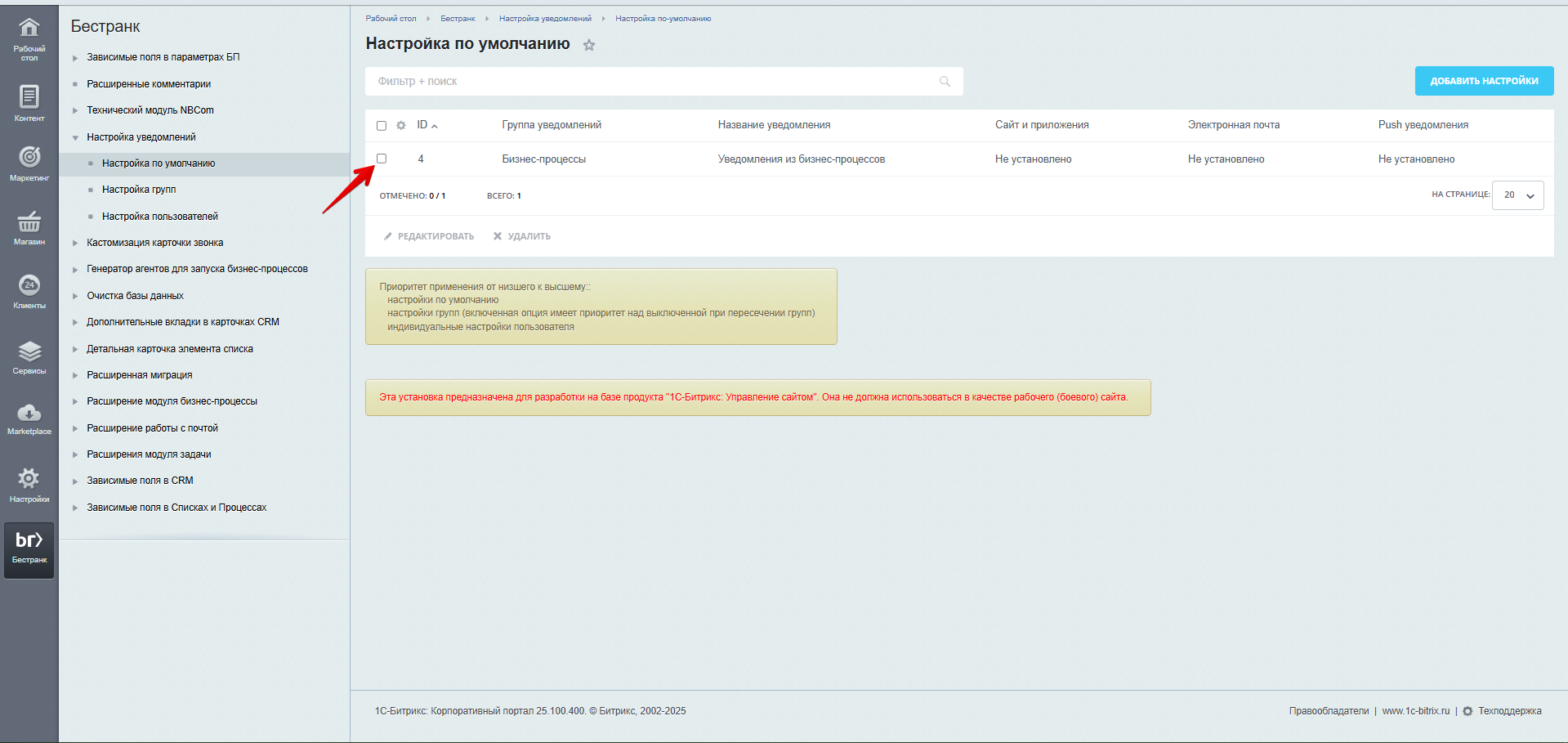Add page to favorites with star icon

(x=589, y=46)
